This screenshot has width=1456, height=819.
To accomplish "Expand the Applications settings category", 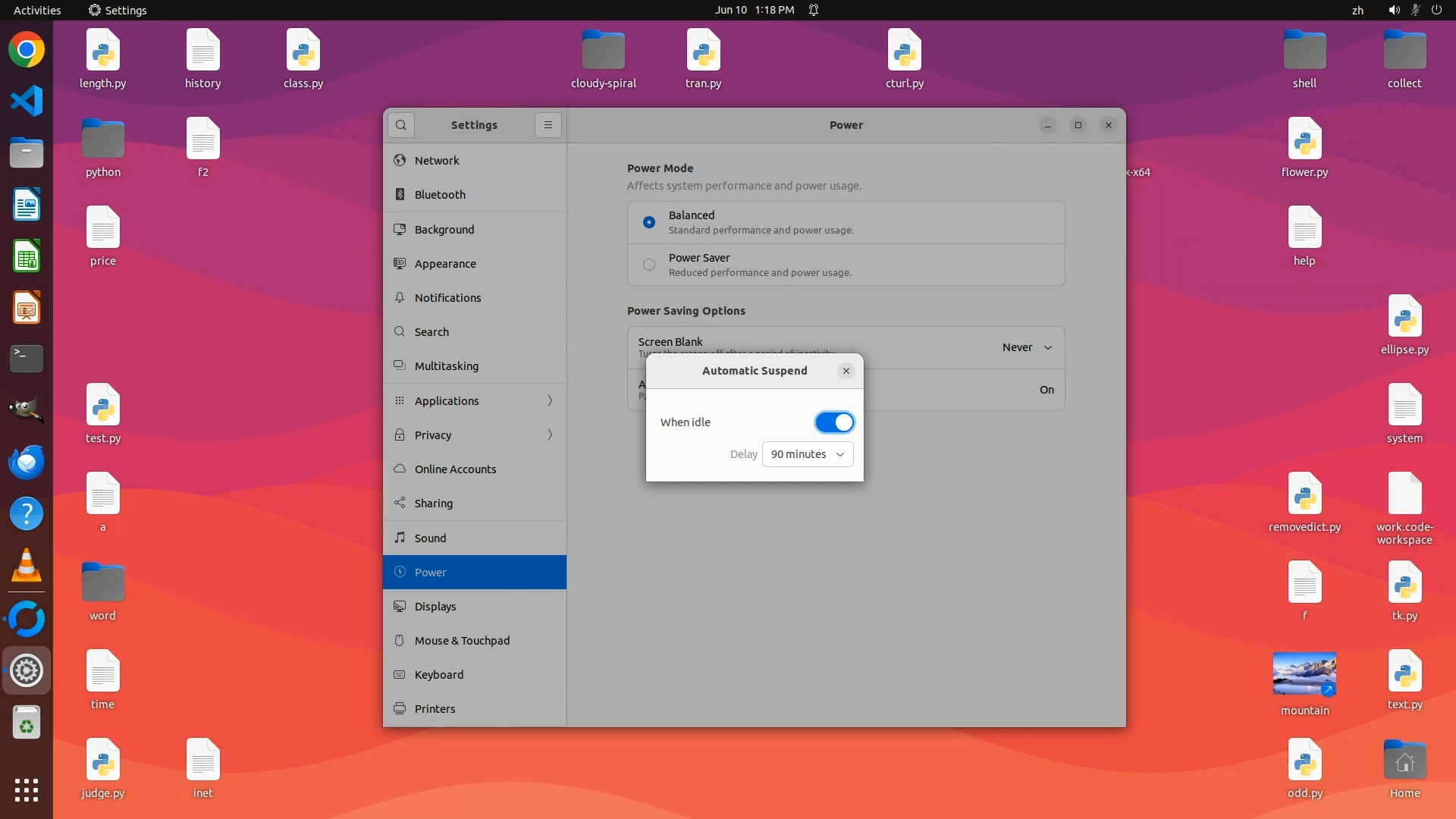I will tap(475, 400).
